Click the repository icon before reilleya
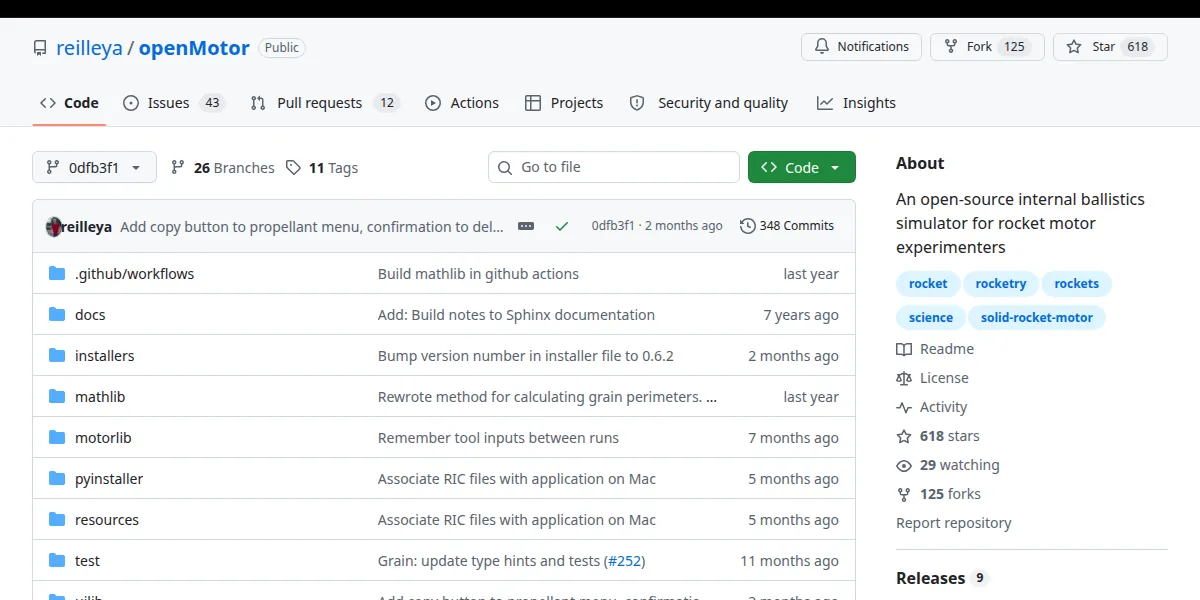Viewport: 1200px width, 600px height. pyautogui.click(x=40, y=48)
